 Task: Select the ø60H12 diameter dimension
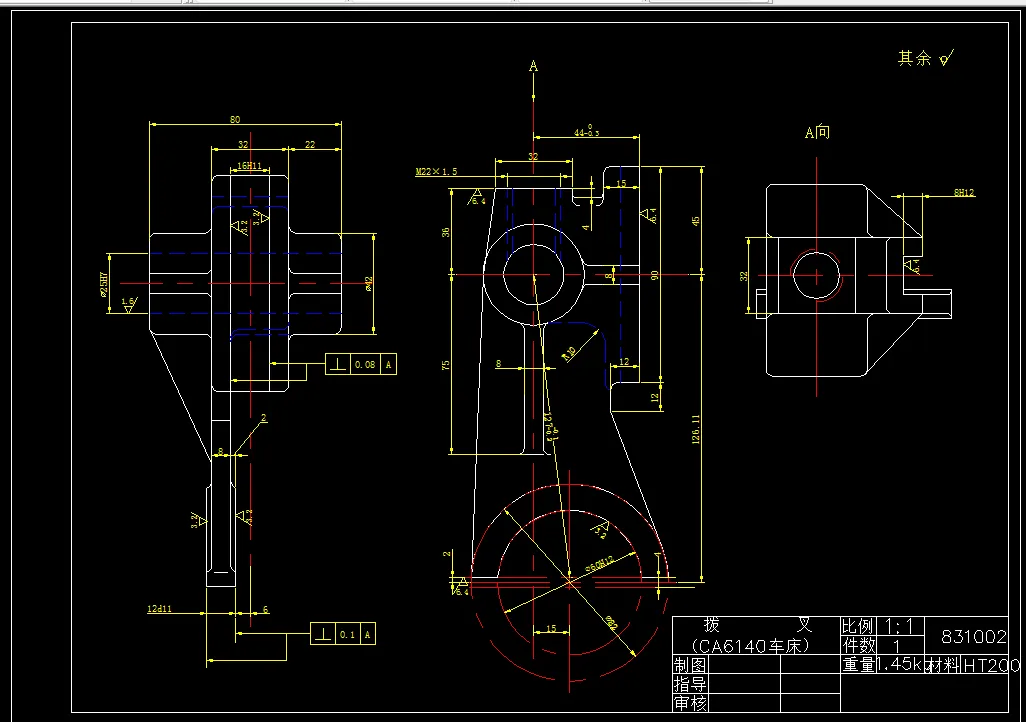point(599,564)
